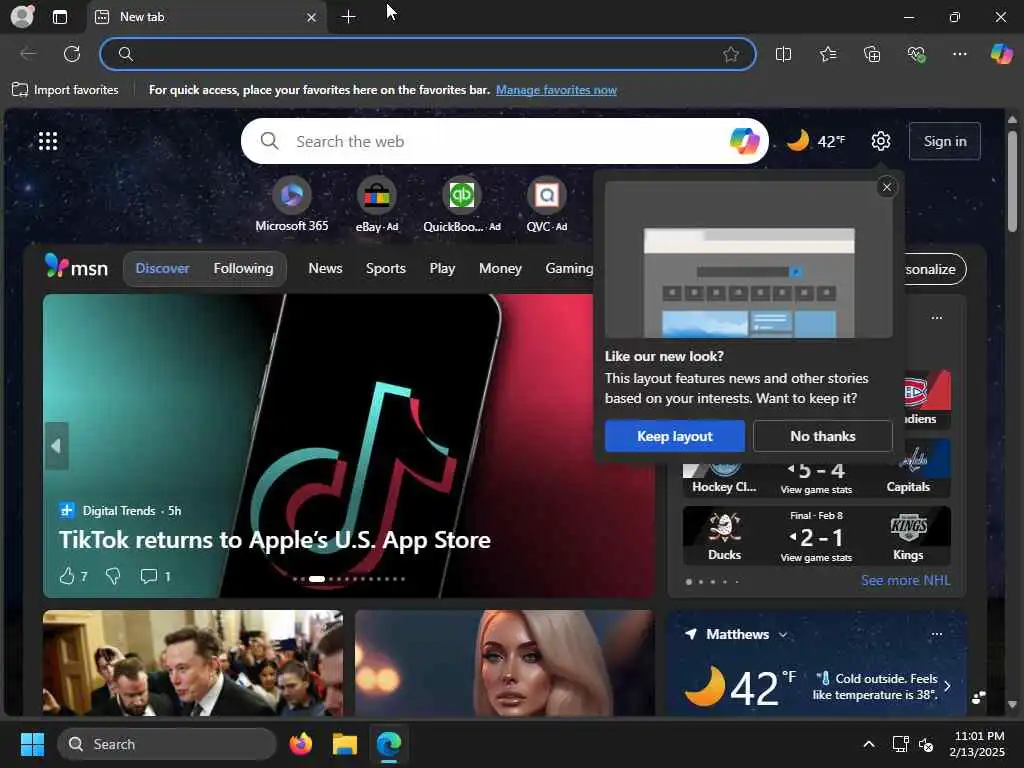Click Keep layout
1024x768 pixels.
pyautogui.click(x=675, y=436)
